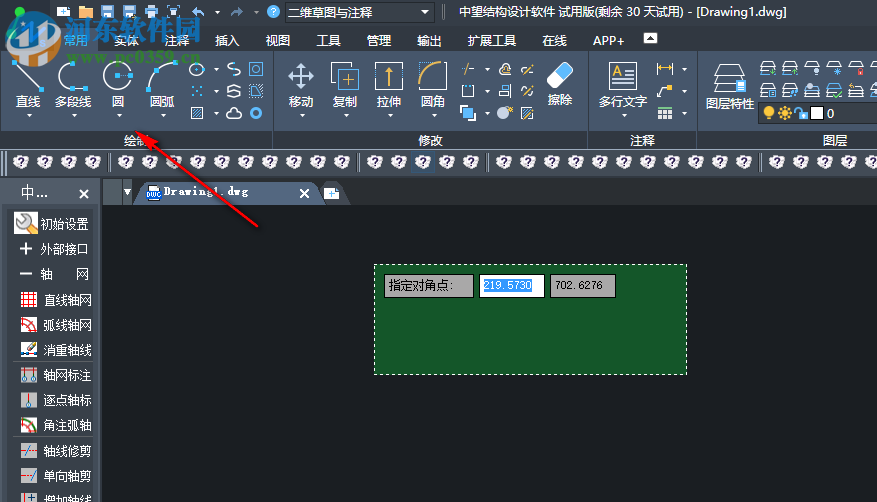
Task: Select the 擦除 eraser tool
Action: coord(560,83)
